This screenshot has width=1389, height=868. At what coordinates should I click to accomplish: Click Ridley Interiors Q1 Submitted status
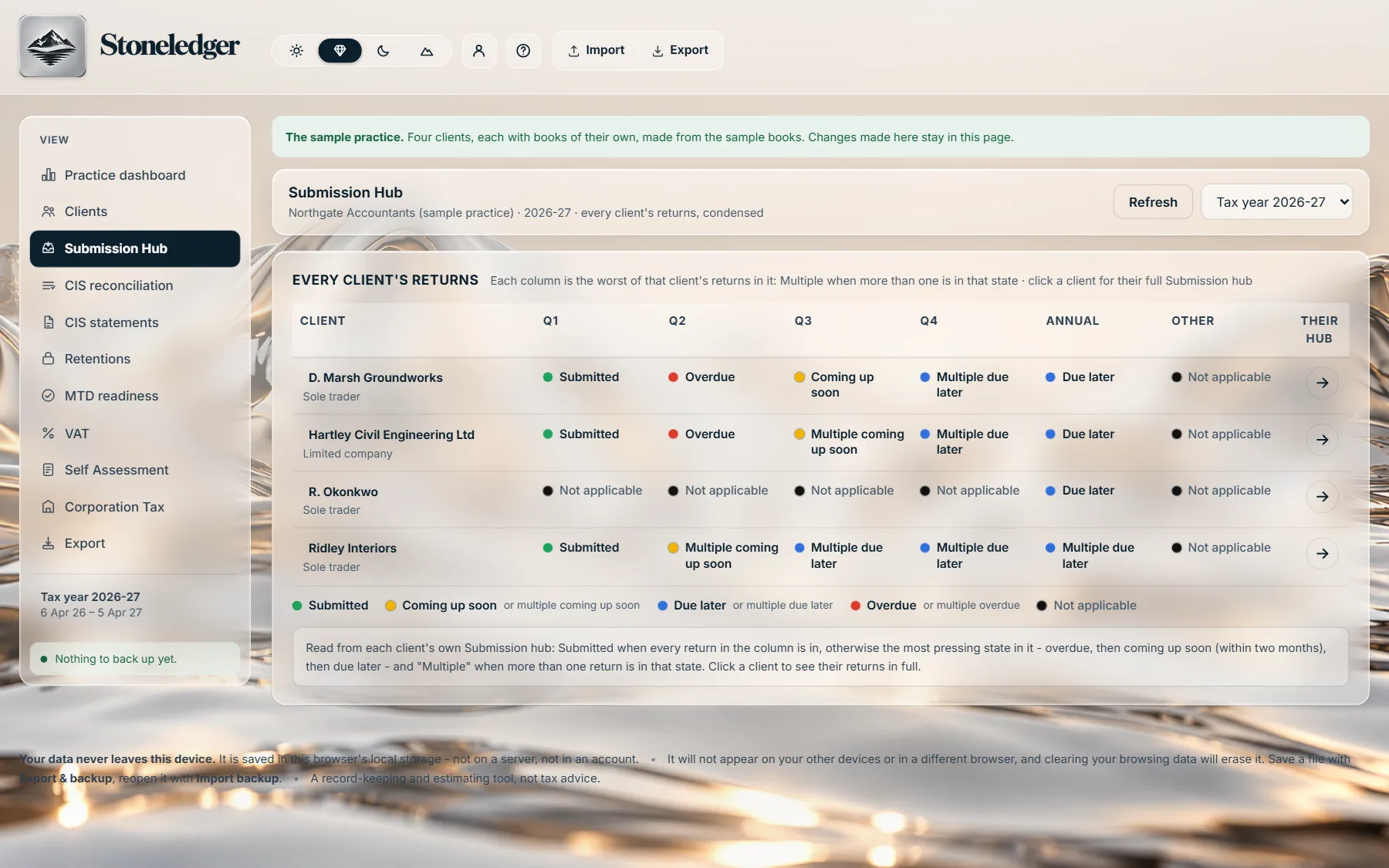[581, 547]
